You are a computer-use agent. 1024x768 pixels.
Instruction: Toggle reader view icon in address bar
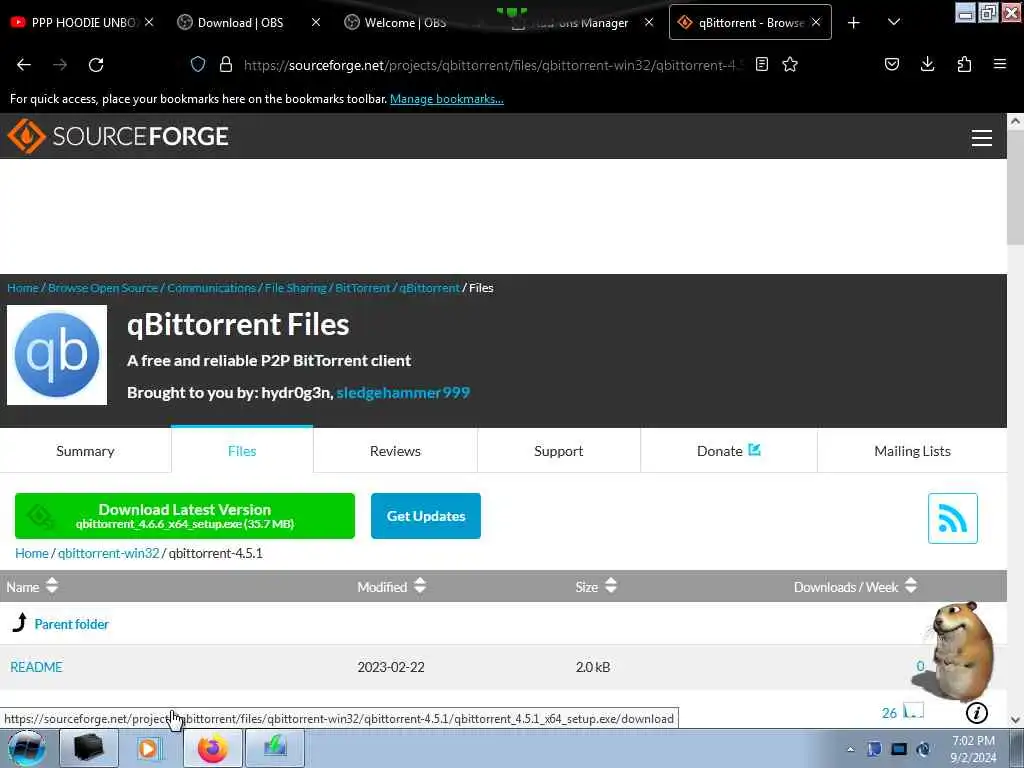(x=761, y=64)
